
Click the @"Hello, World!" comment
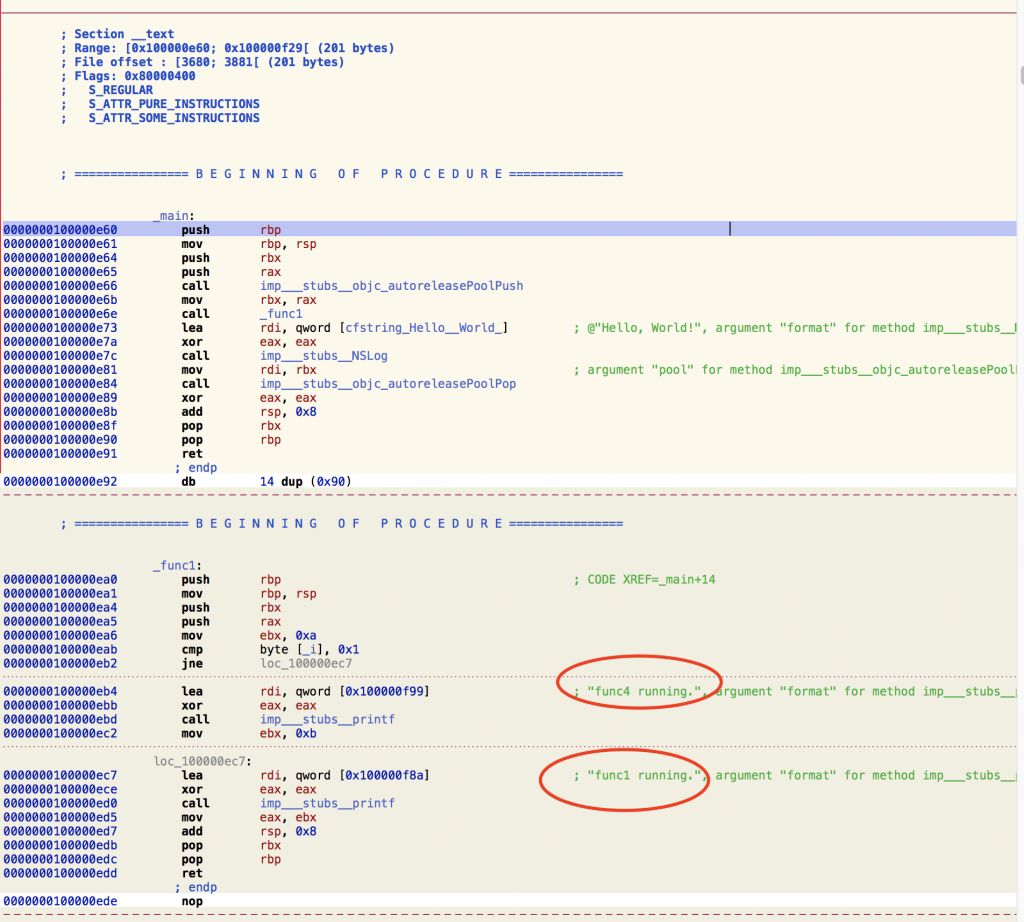click(643, 327)
